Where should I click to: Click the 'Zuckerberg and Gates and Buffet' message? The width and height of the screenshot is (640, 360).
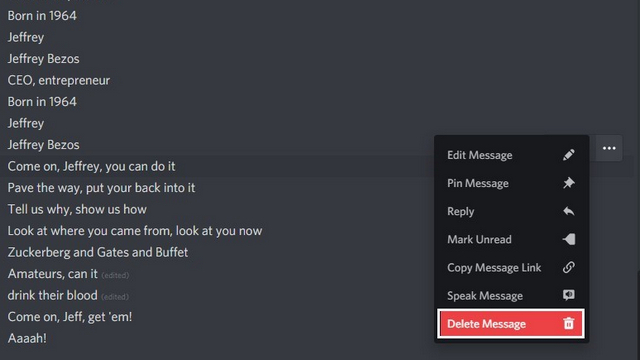pyautogui.click(x=98, y=252)
